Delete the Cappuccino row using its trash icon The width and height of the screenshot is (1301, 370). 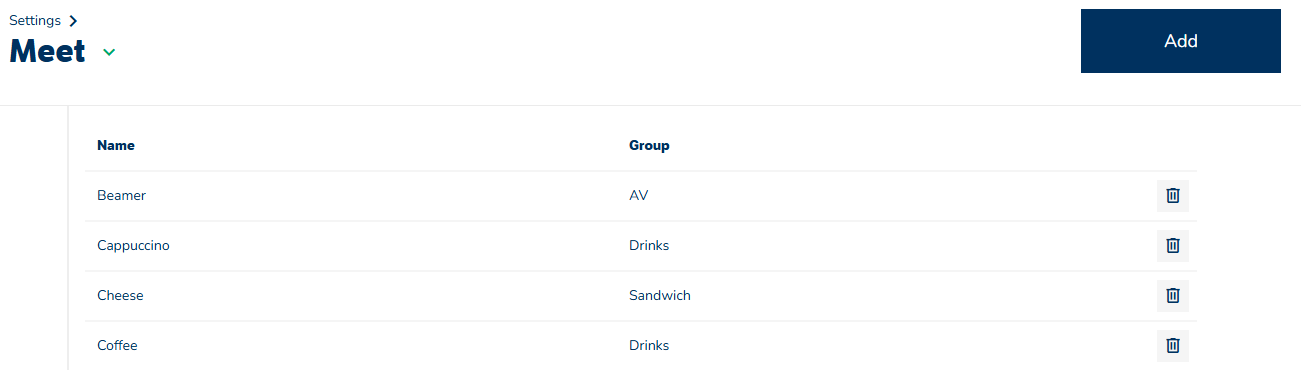[x=1173, y=246]
